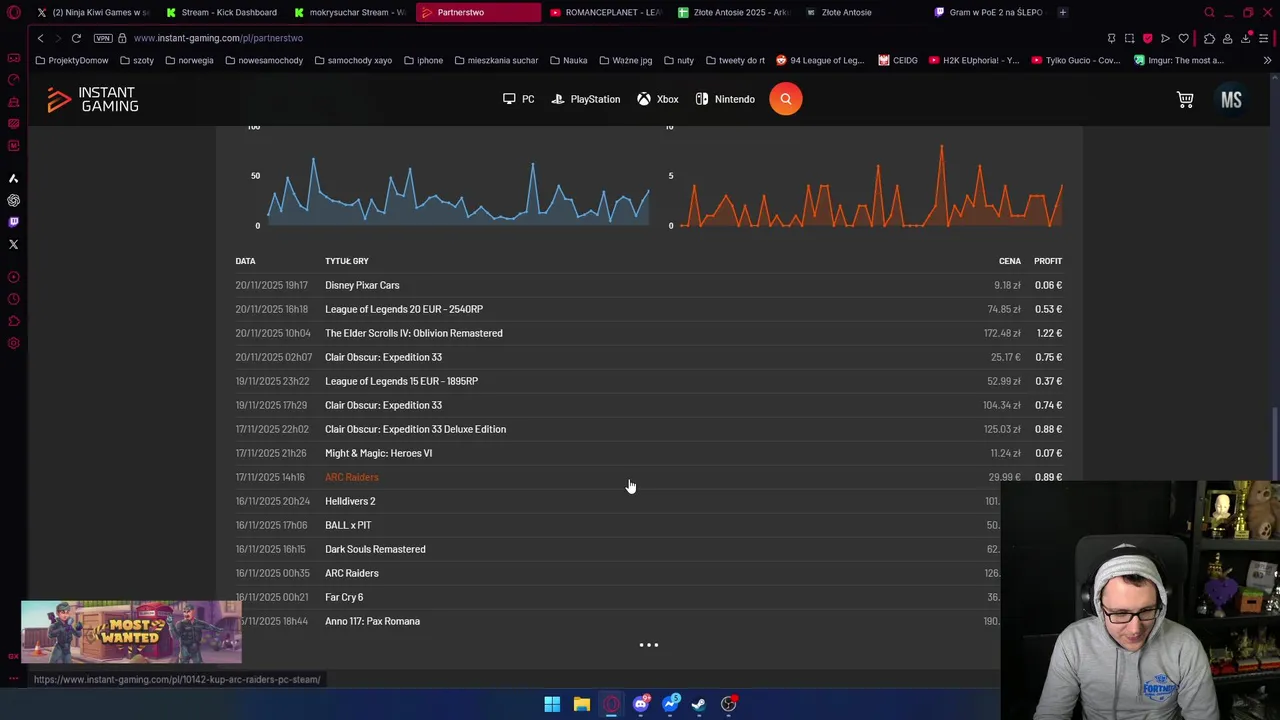Open Steam from taskbar
This screenshot has height=720, width=1280.
pyautogui.click(x=699, y=704)
